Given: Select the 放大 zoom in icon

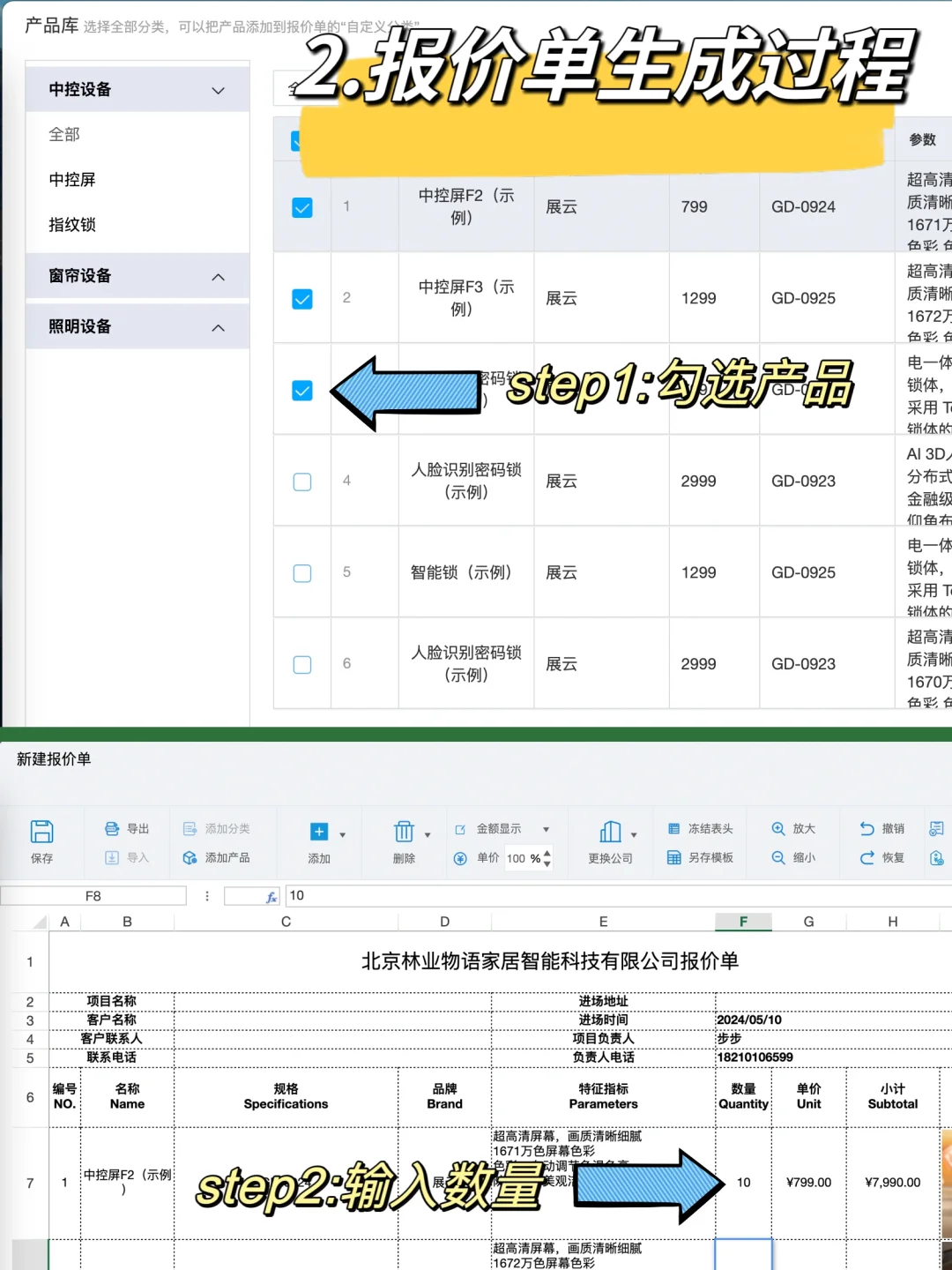Looking at the screenshot, I should point(779,828).
